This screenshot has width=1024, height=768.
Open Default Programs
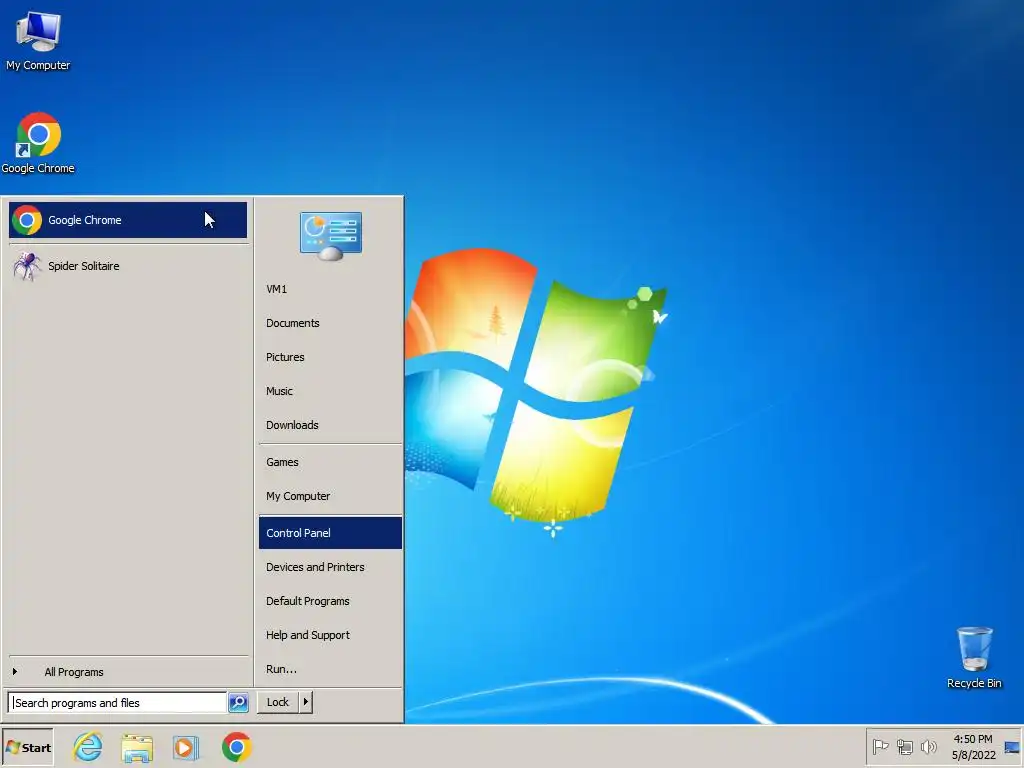point(330,601)
